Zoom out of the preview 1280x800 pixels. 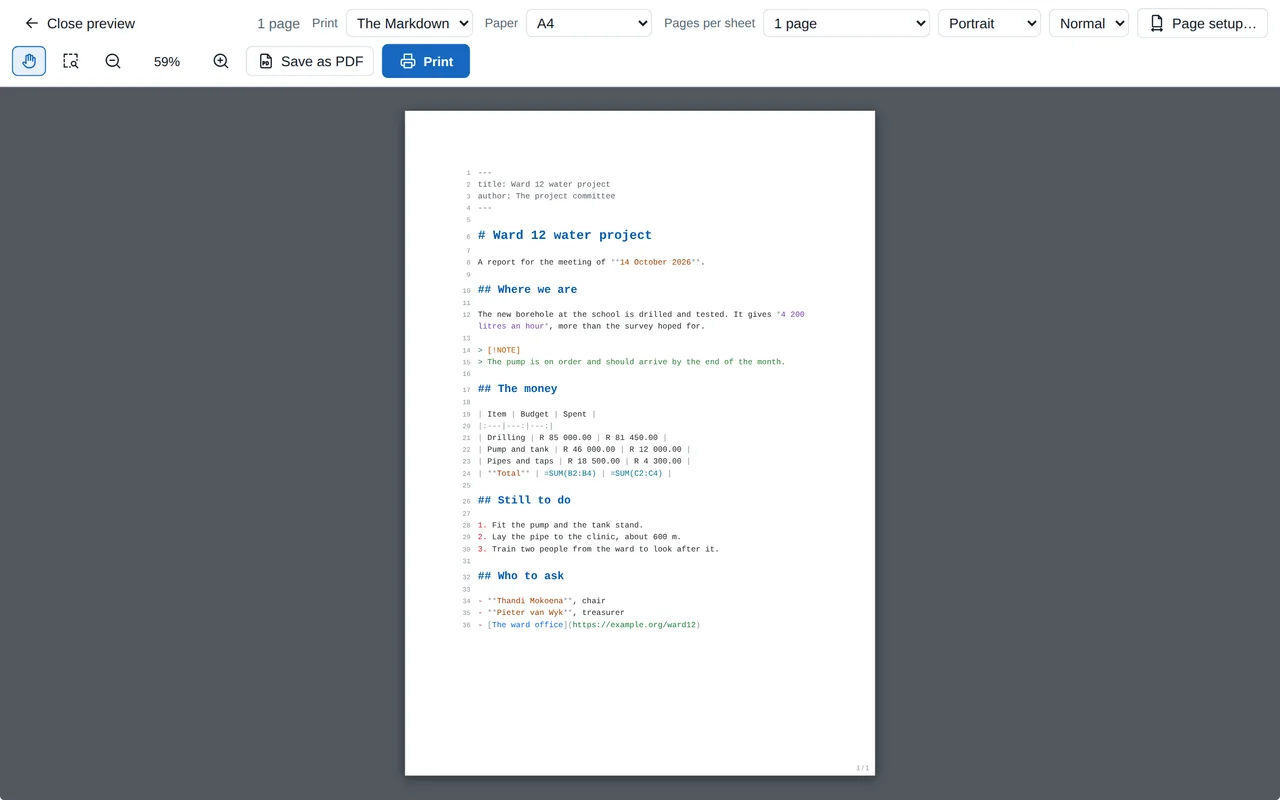coord(113,61)
